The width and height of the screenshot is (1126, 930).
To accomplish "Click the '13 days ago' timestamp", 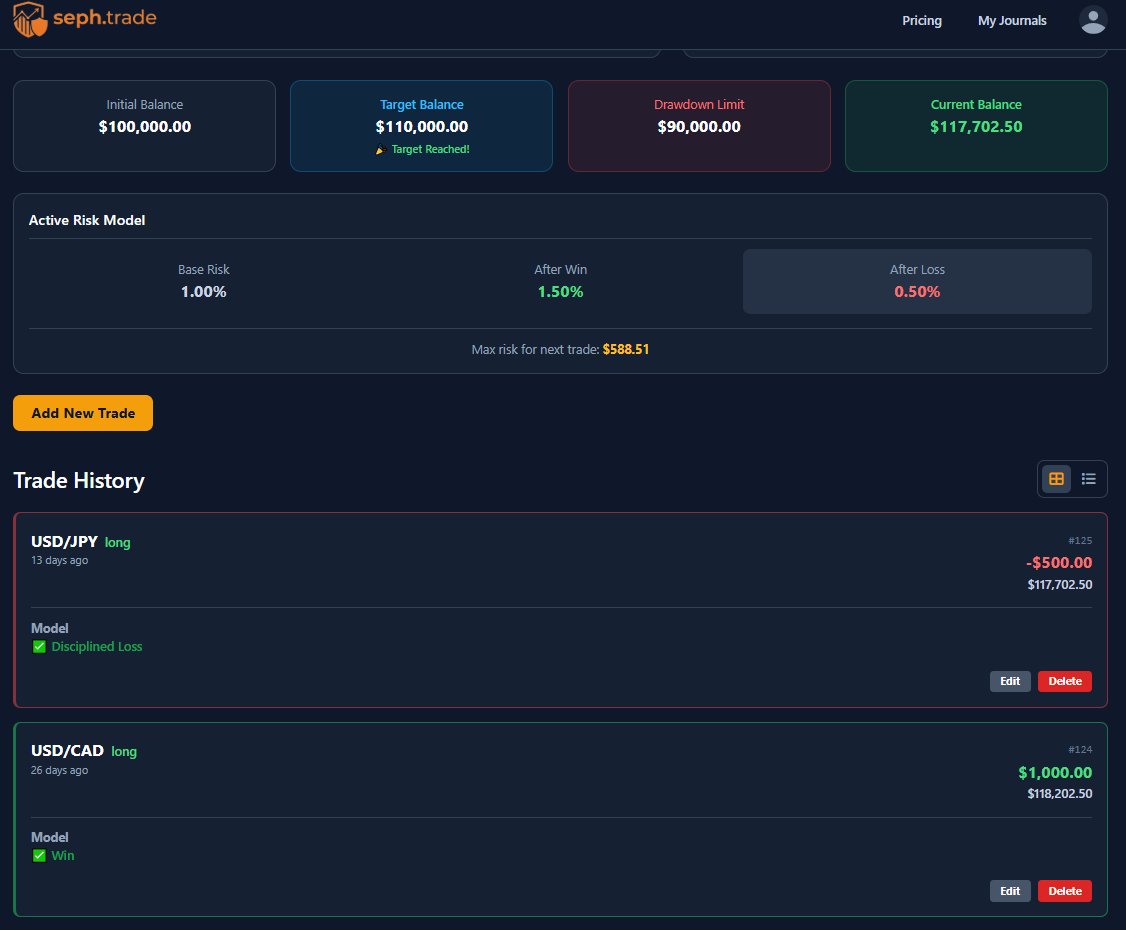I will tap(60, 560).
